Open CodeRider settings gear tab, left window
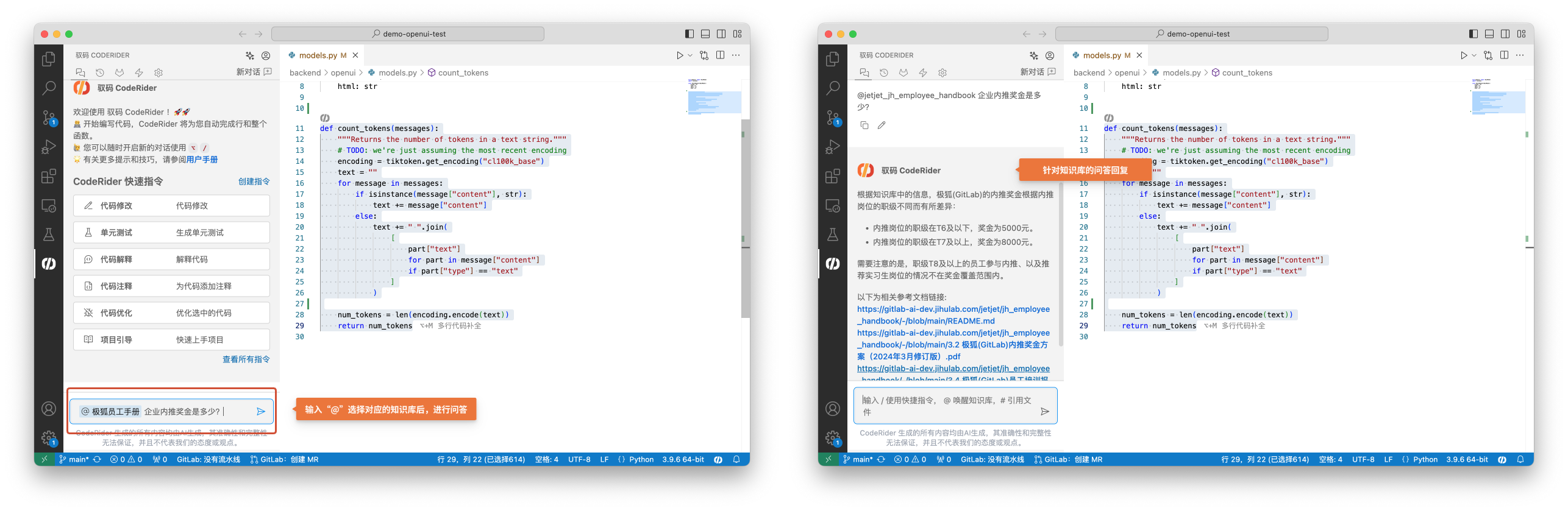The width and height of the screenshot is (1568, 511). (x=159, y=72)
